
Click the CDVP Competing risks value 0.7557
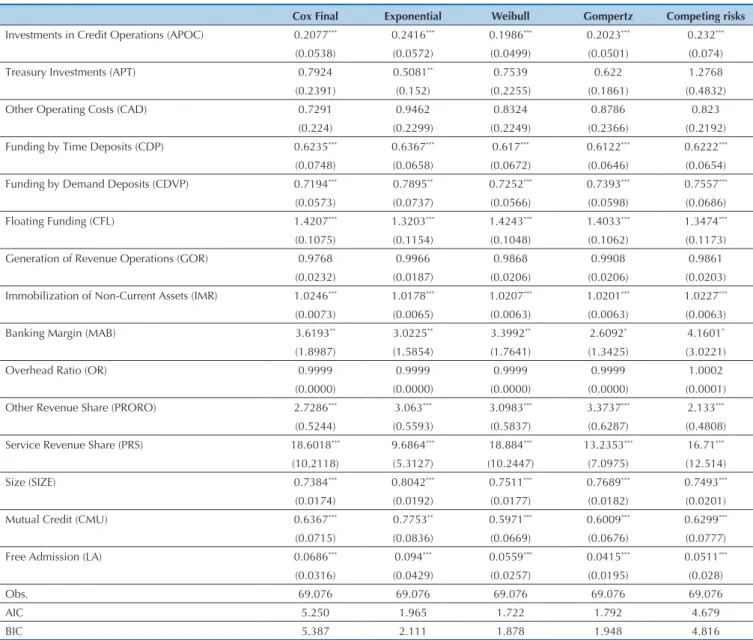705,184
